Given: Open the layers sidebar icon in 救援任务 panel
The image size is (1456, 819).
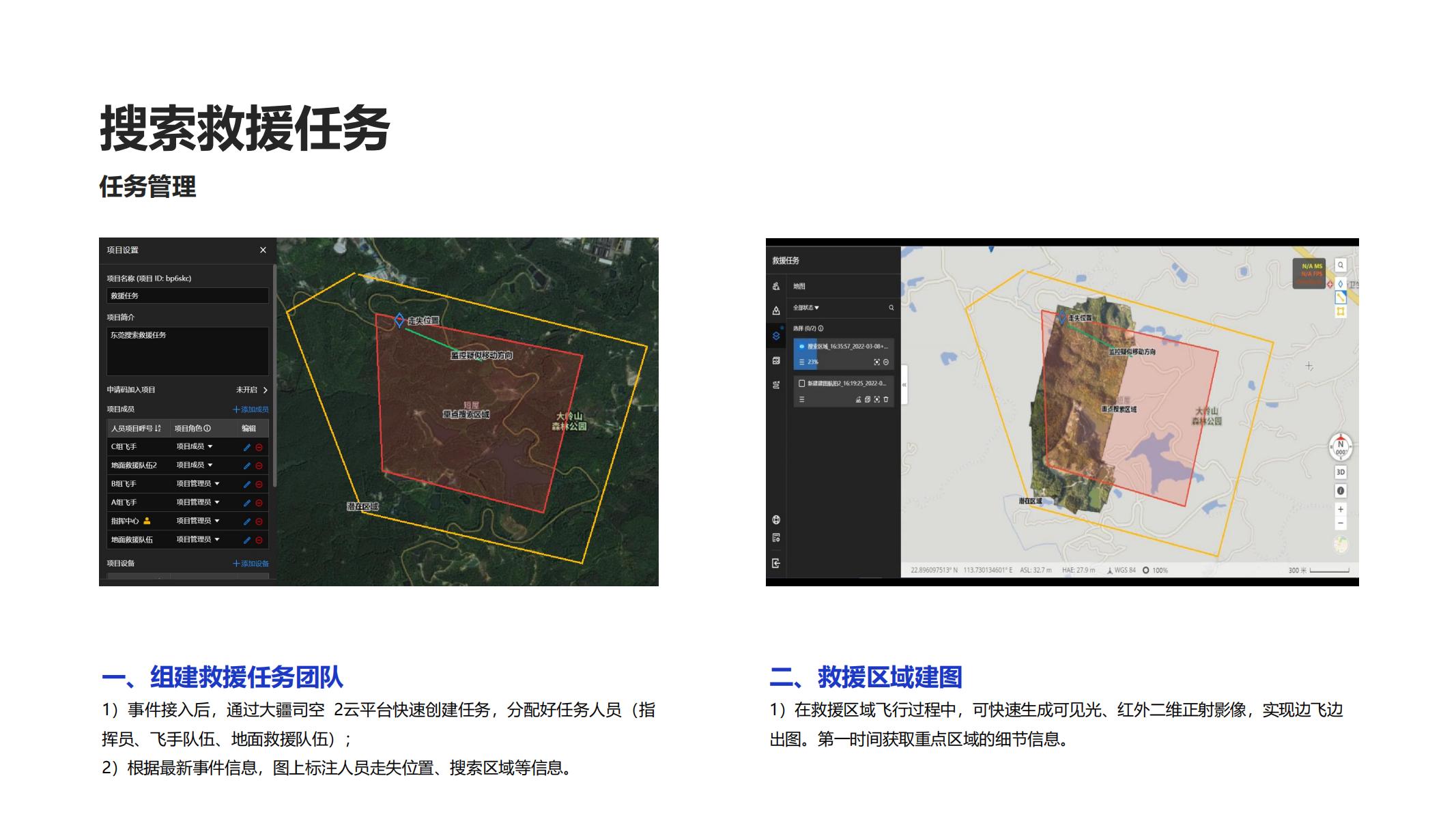Looking at the screenshot, I should click(x=776, y=336).
